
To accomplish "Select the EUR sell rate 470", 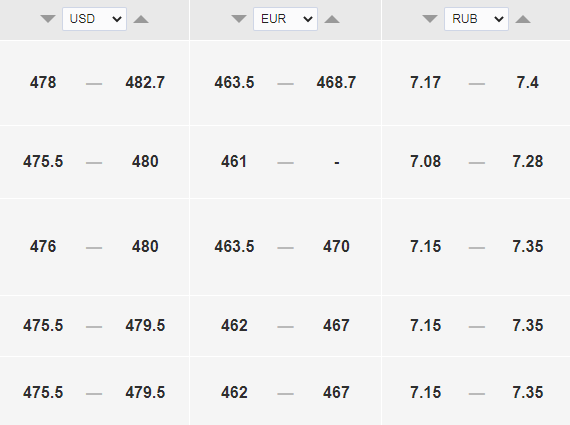I will click(336, 246).
